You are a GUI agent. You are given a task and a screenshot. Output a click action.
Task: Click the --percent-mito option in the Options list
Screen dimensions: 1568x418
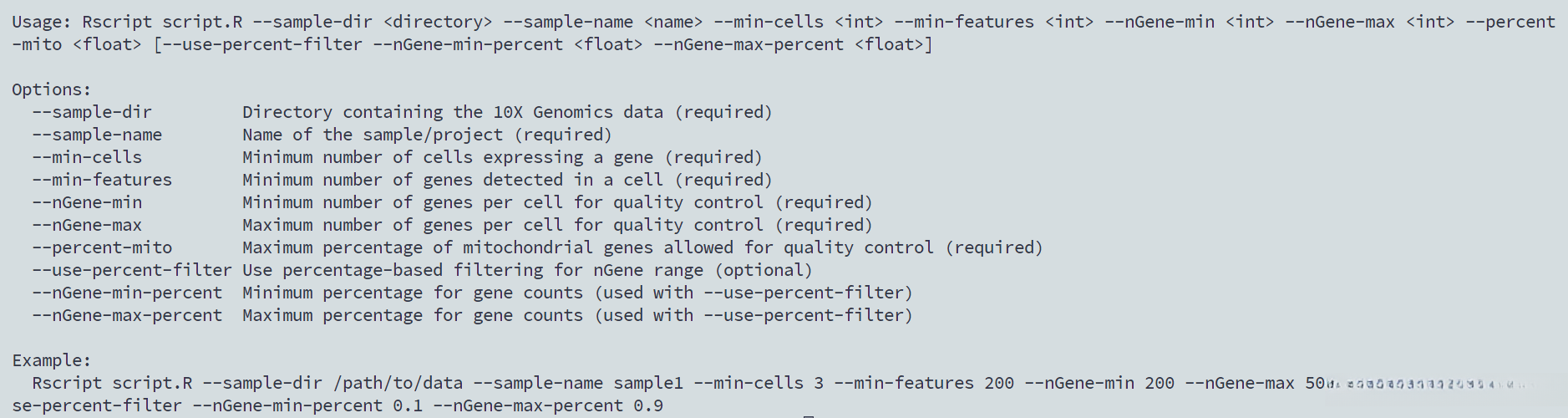[x=102, y=247]
